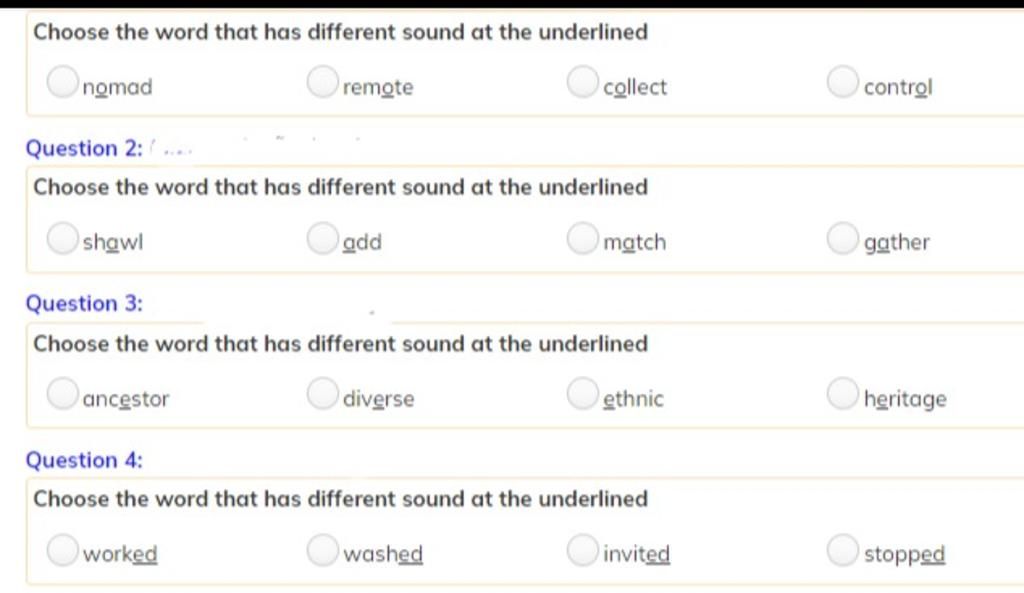The width and height of the screenshot is (1024, 593).
Task: Pick the "match" answer choice
Action: (583, 238)
